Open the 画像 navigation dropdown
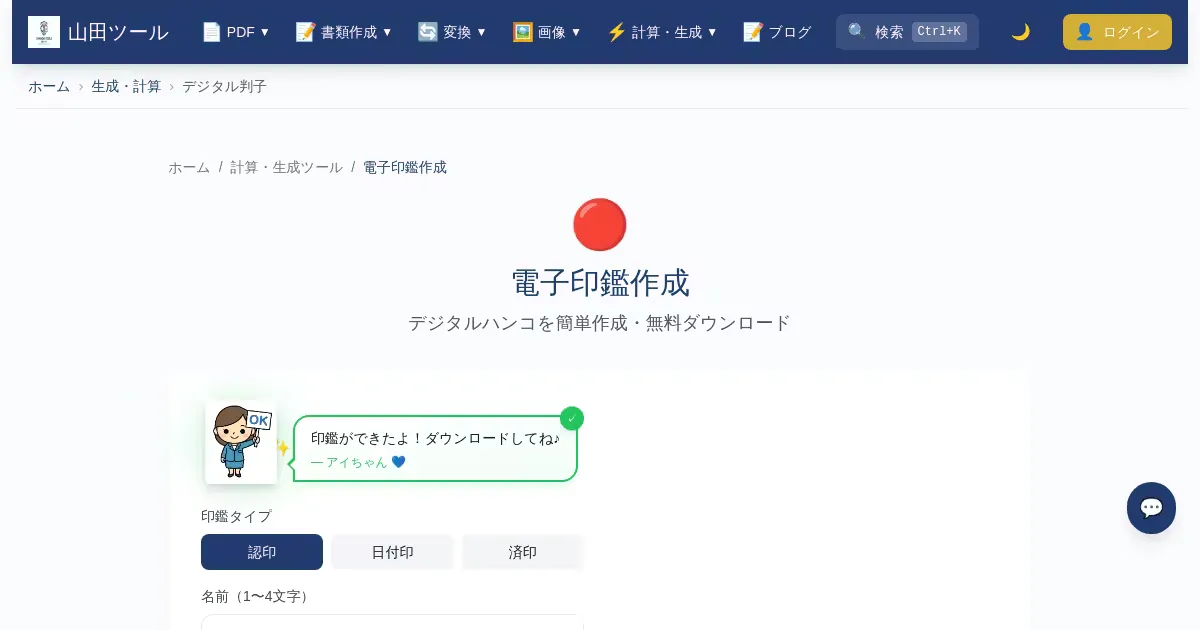The width and height of the screenshot is (1200, 630). pos(547,32)
